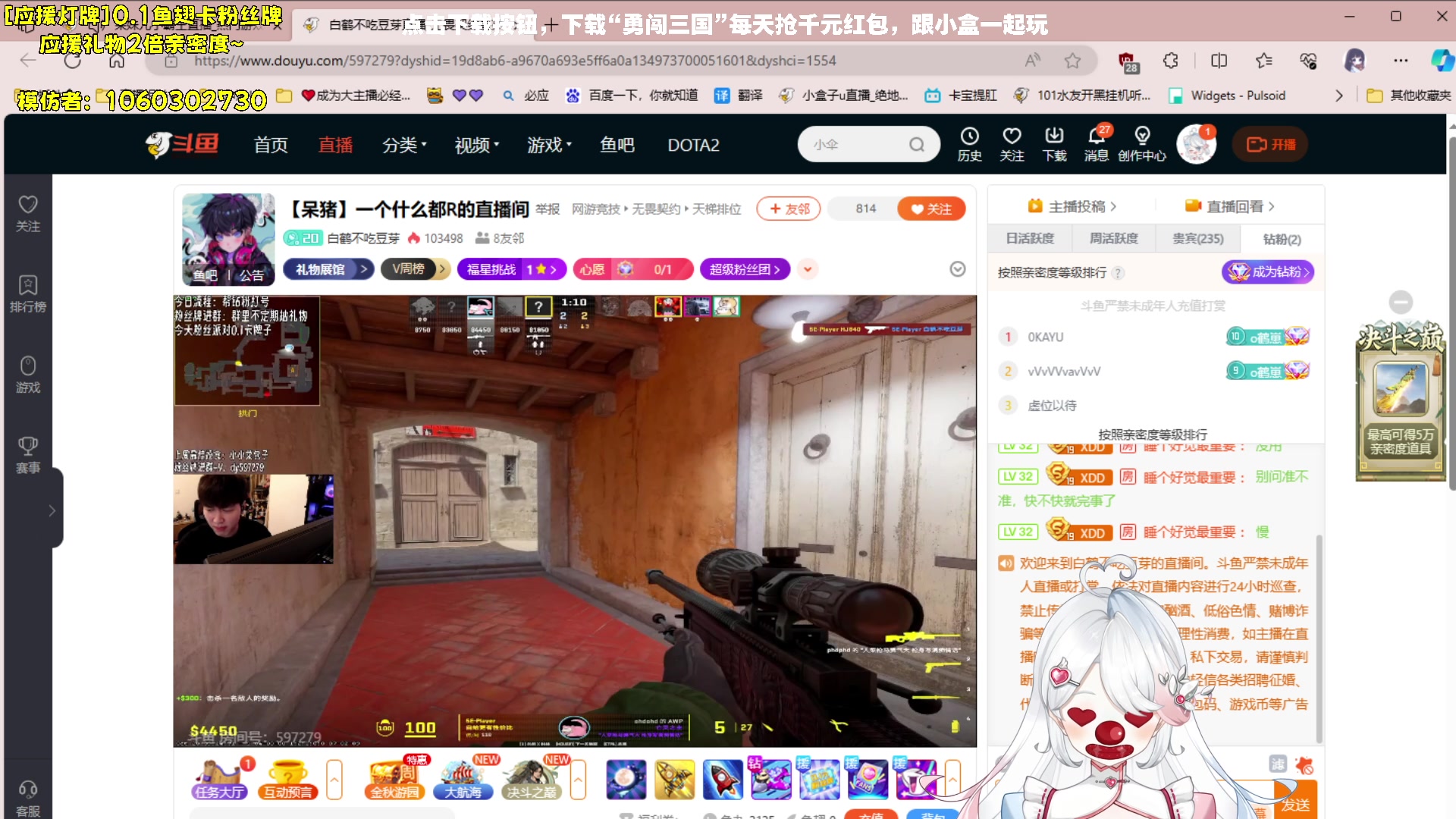1456x819 pixels.
Task: Click the 历史 history icon in top bar
Action: (x=970, y=144)
